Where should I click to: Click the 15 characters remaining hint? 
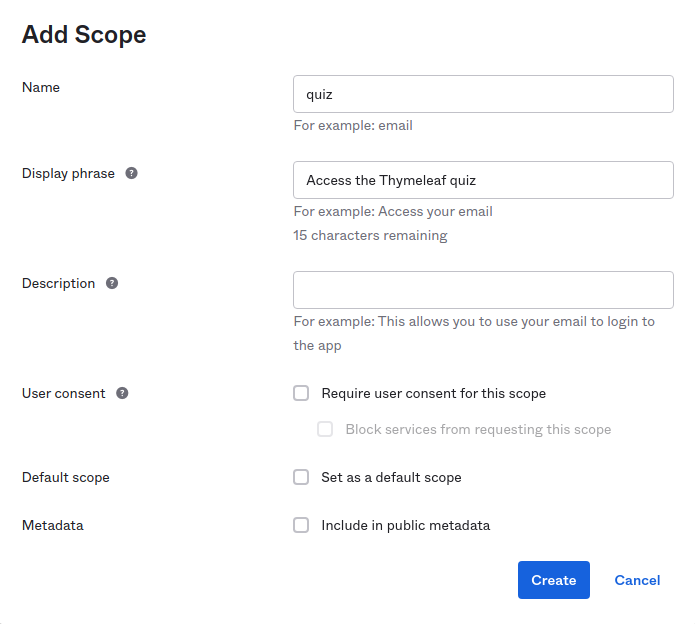[x=370, y=236]
